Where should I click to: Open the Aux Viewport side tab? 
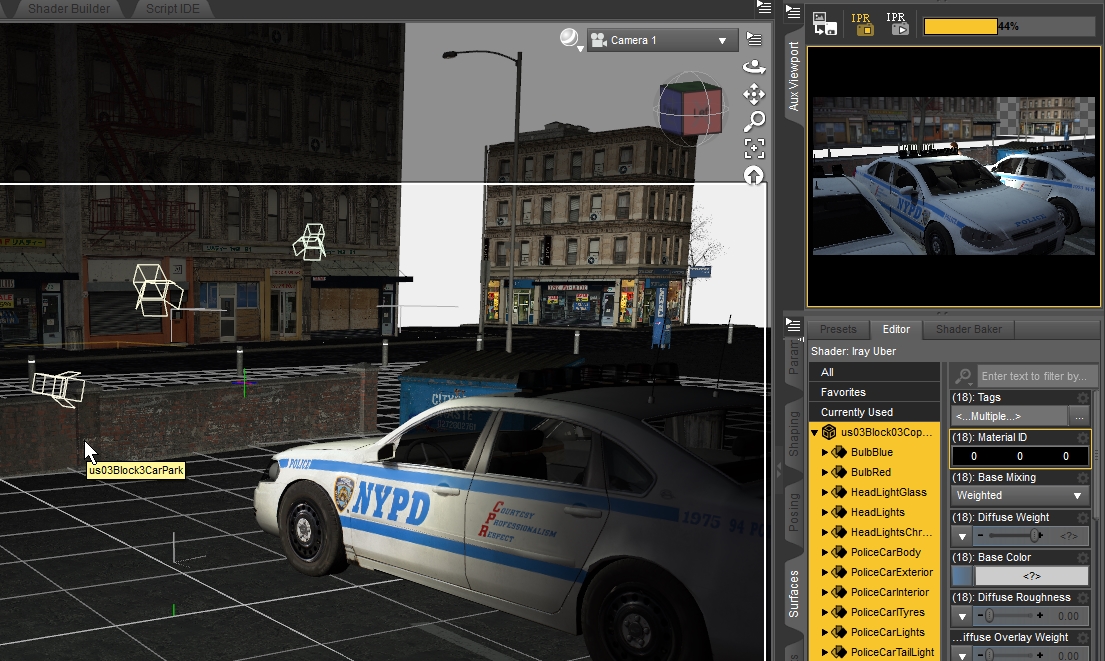(794, 76)
